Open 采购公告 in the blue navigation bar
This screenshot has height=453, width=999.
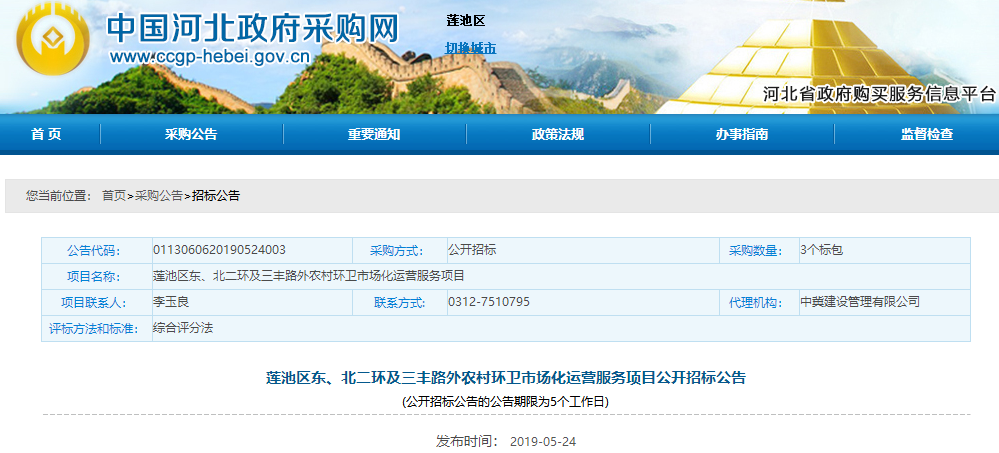[191, 135]
